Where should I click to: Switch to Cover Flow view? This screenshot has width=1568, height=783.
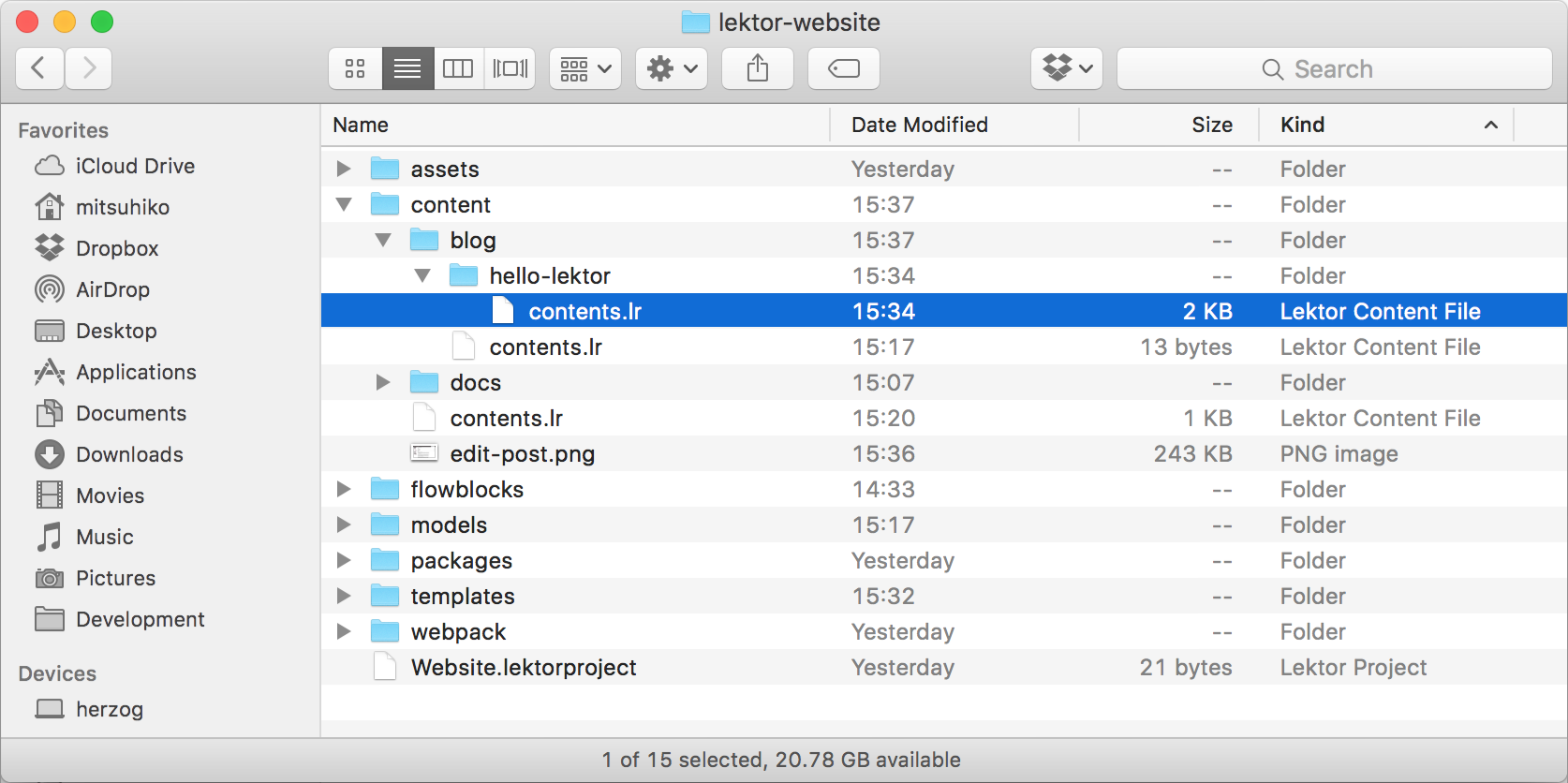click(x=510, y=68)
